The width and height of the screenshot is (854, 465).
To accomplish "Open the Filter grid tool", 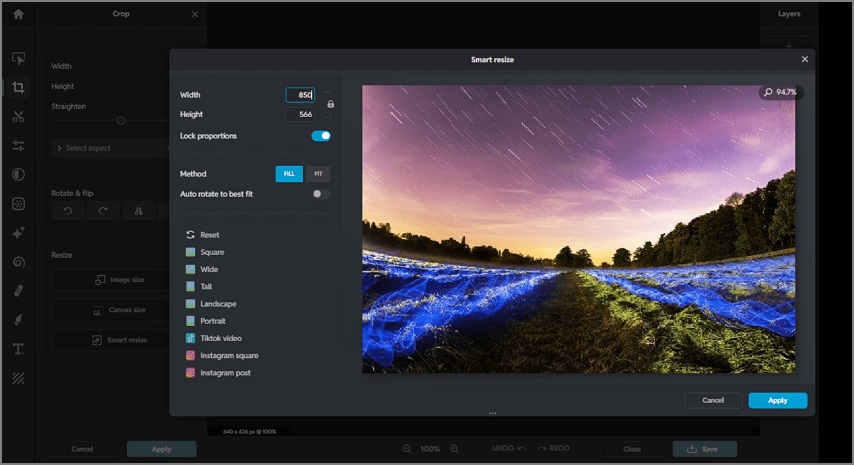I will pyautogui.click(x=19, y=204).
